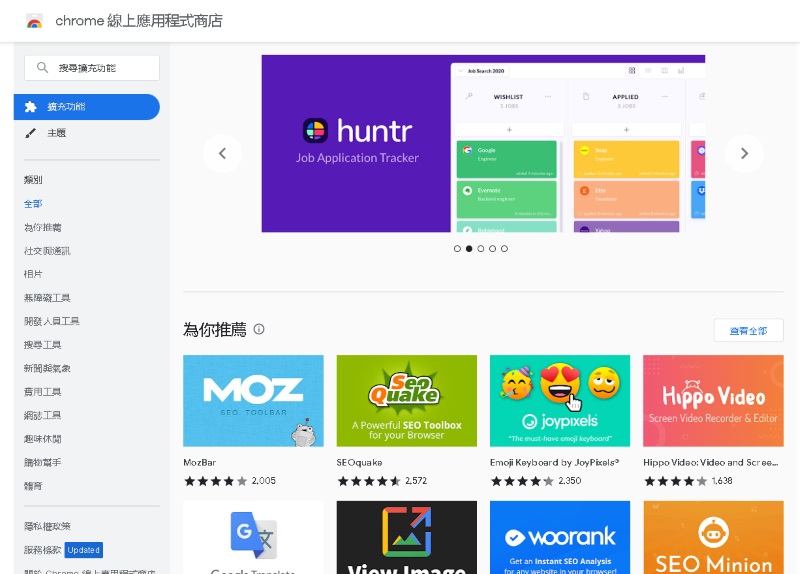Viewport: 800px width, 574px height.
Task: Click Emoji Keyboard by JoyPixels title
Action: point(555,462)
